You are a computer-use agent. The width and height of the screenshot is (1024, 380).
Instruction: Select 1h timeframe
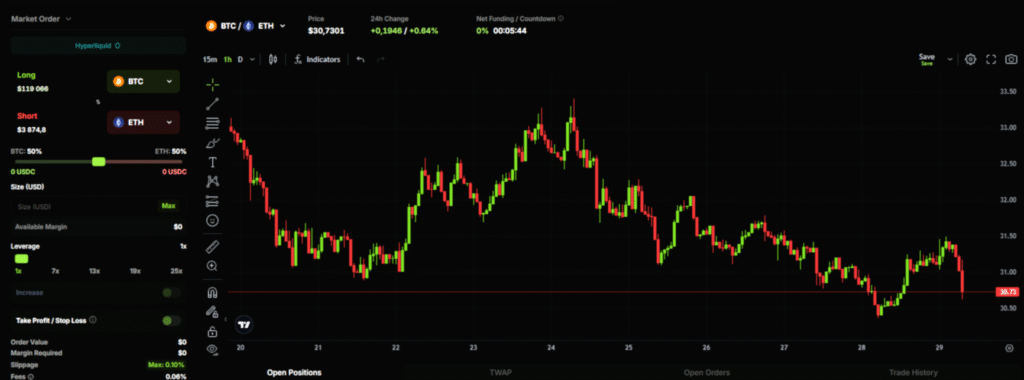pyautogui.click(x=227, y=59)
